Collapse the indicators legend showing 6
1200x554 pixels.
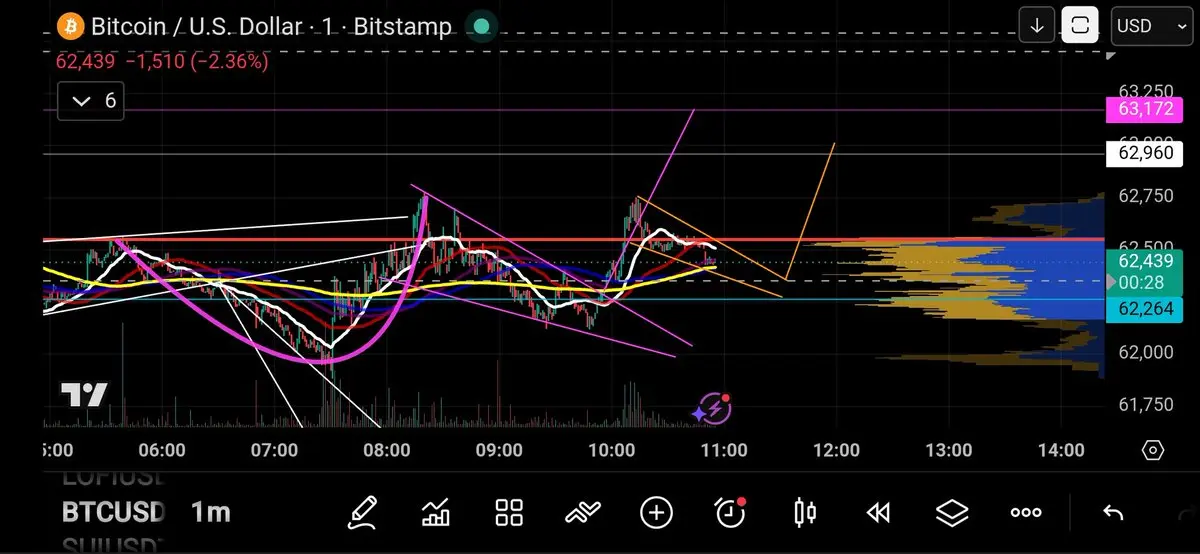90,101
